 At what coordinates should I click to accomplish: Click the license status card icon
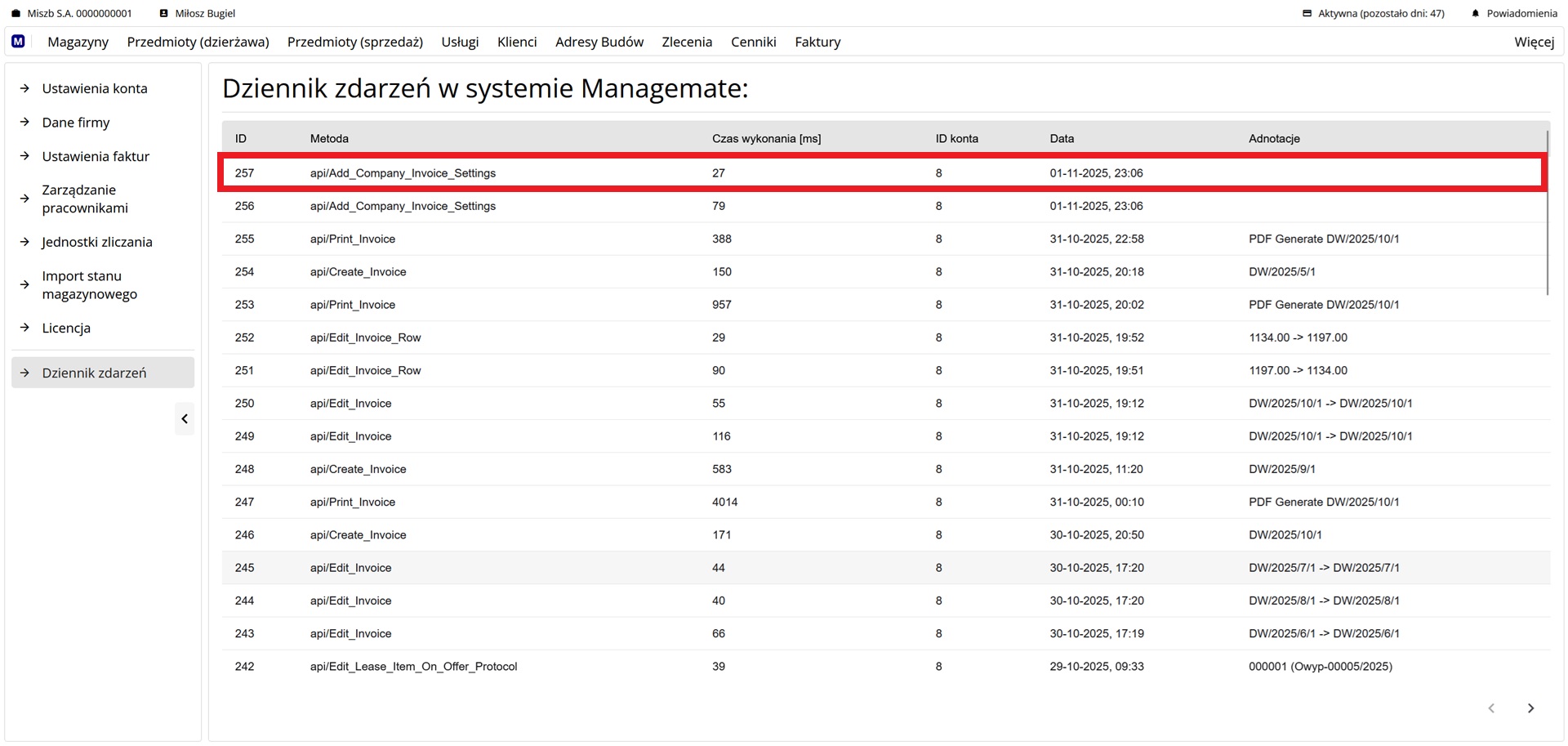tap(1307, 14)
